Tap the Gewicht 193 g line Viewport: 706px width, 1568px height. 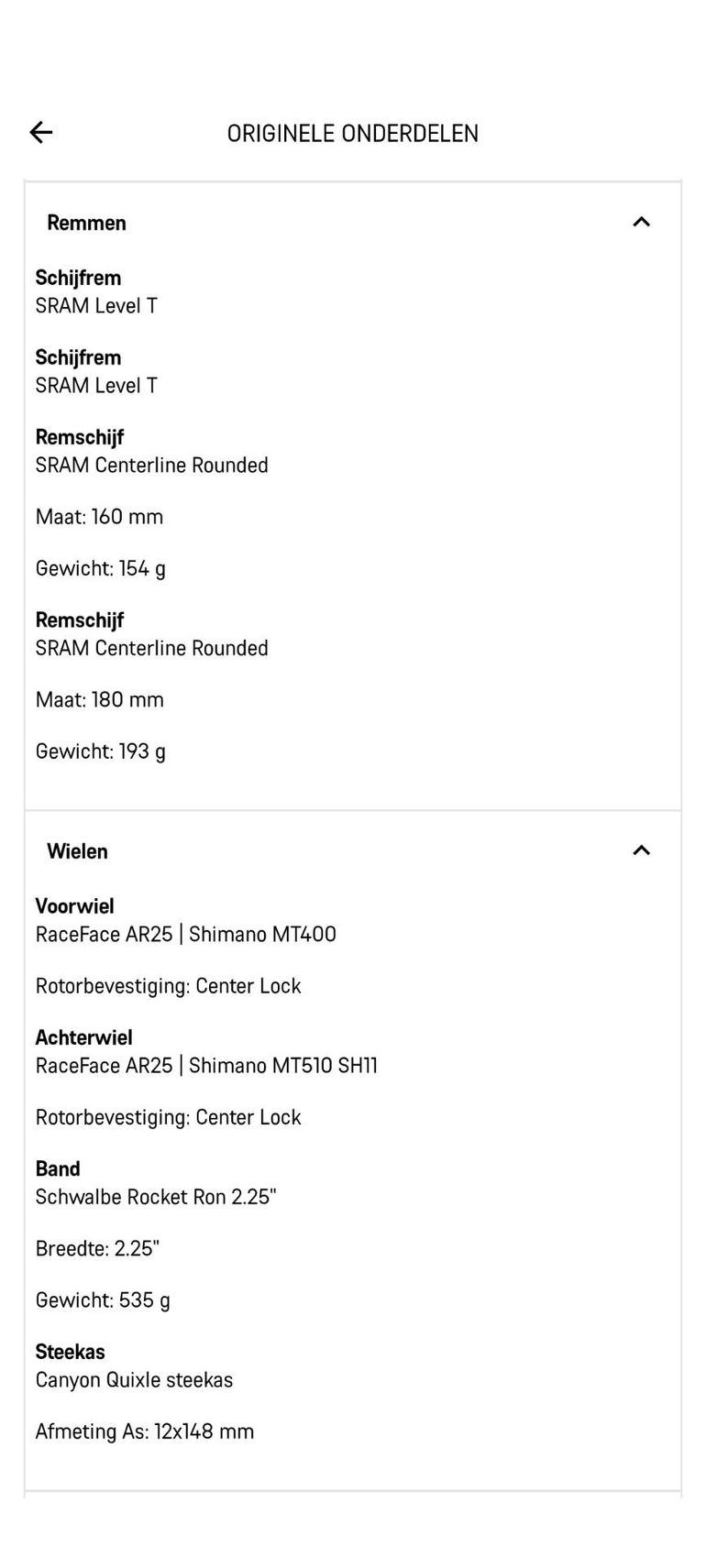(101, 751)
